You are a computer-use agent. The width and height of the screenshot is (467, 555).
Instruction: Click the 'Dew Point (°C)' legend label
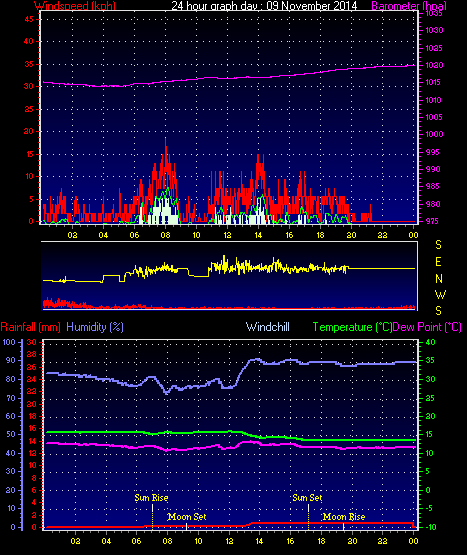[427, 327]
